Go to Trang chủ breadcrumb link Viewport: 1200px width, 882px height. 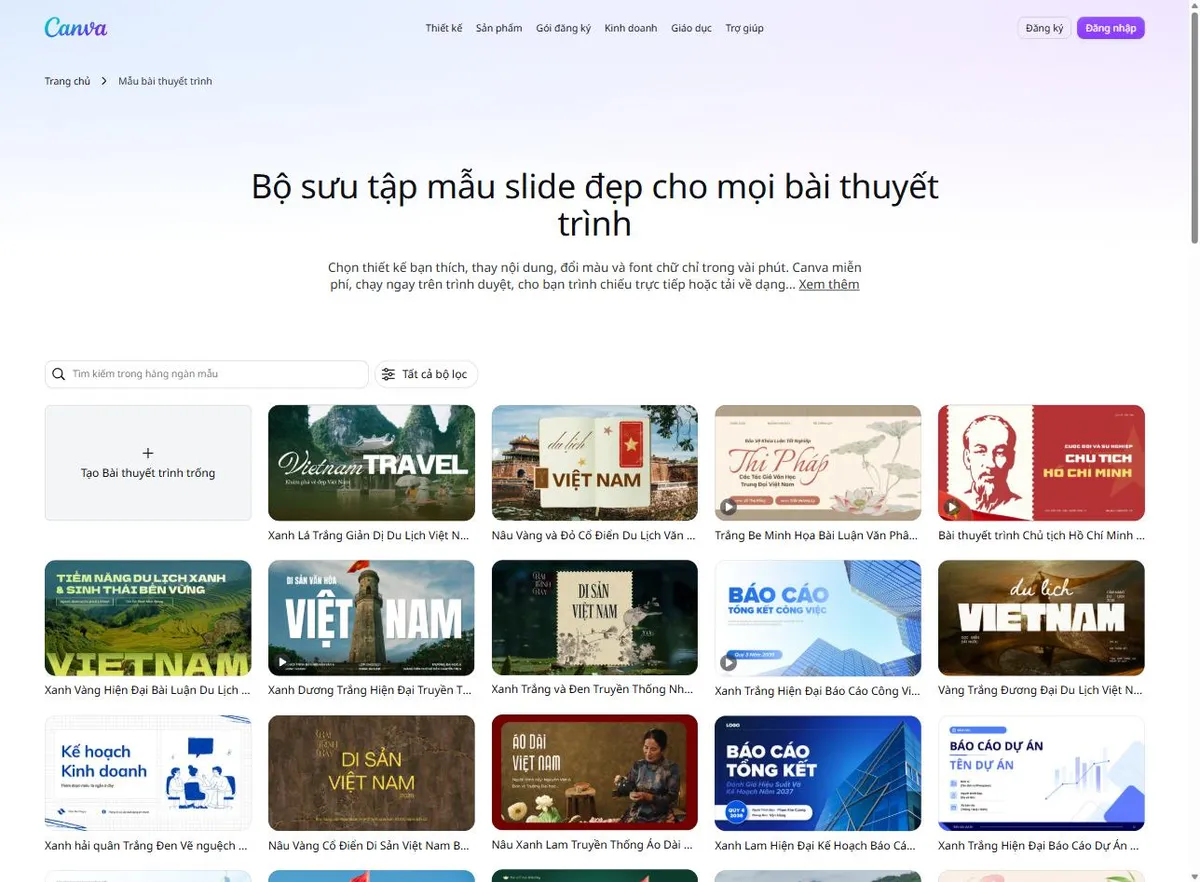[67, 81]
